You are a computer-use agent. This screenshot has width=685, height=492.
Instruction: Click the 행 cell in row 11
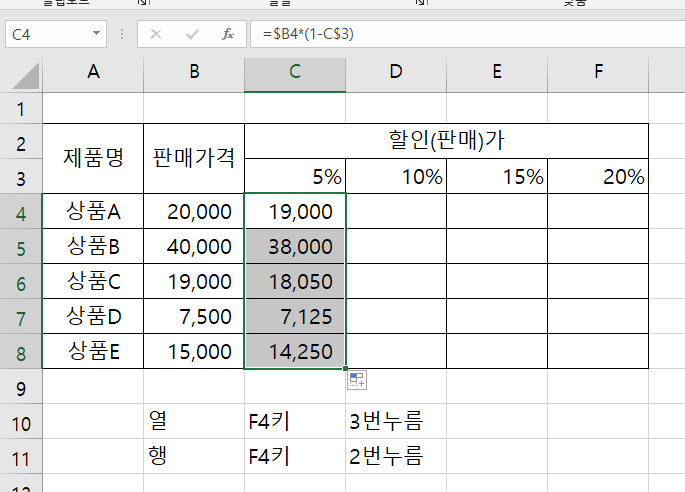(x=194, y=456)
